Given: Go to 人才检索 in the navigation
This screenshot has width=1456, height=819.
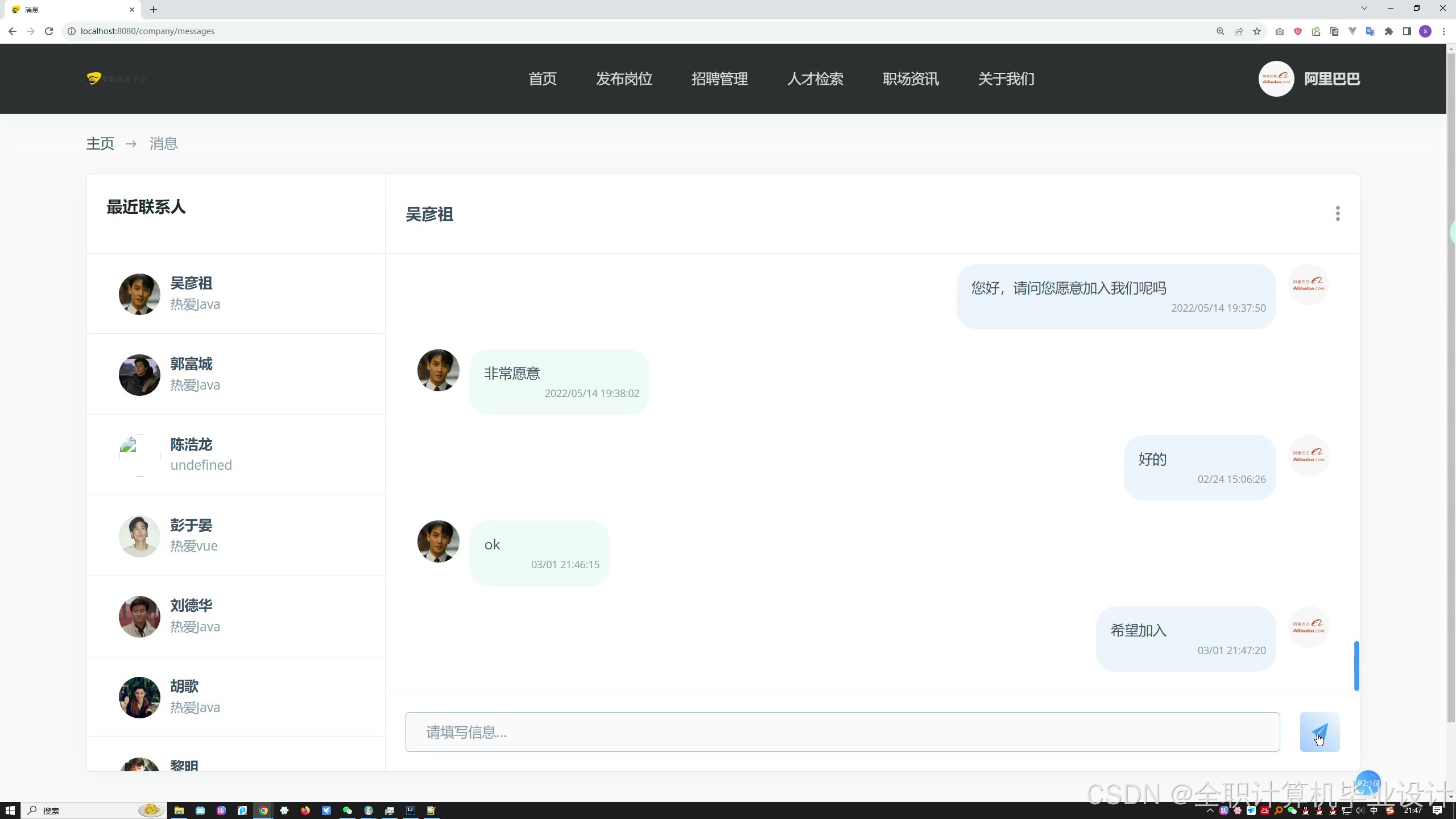Looking at the screenshot, I should point(815,79).
